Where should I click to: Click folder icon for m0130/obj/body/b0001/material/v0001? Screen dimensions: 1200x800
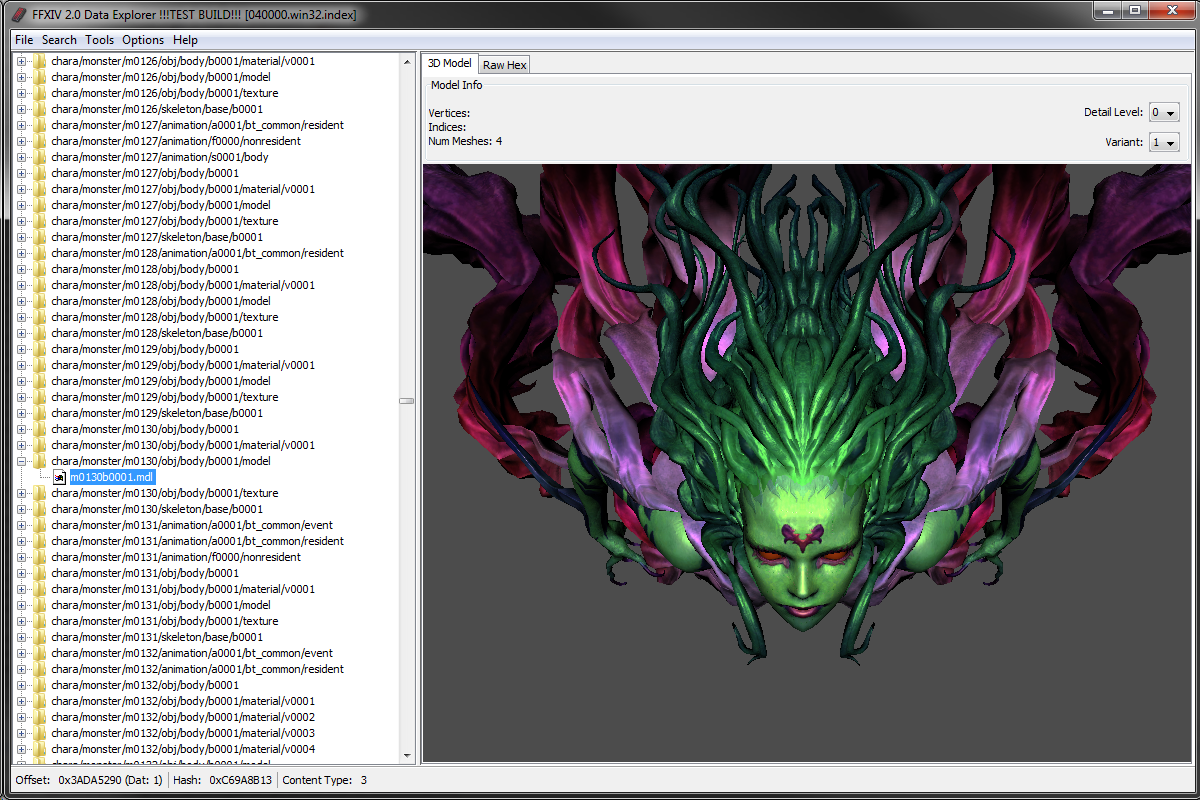point(40,445)
